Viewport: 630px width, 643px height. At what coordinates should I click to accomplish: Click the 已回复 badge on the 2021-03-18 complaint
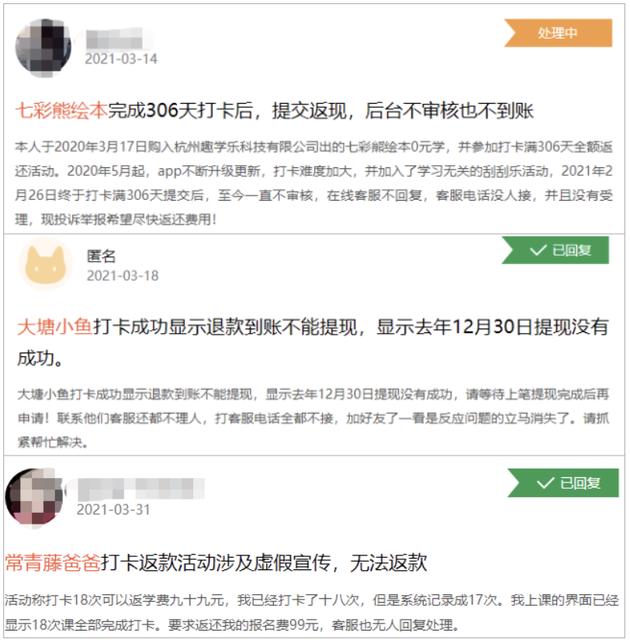point(555,250)
